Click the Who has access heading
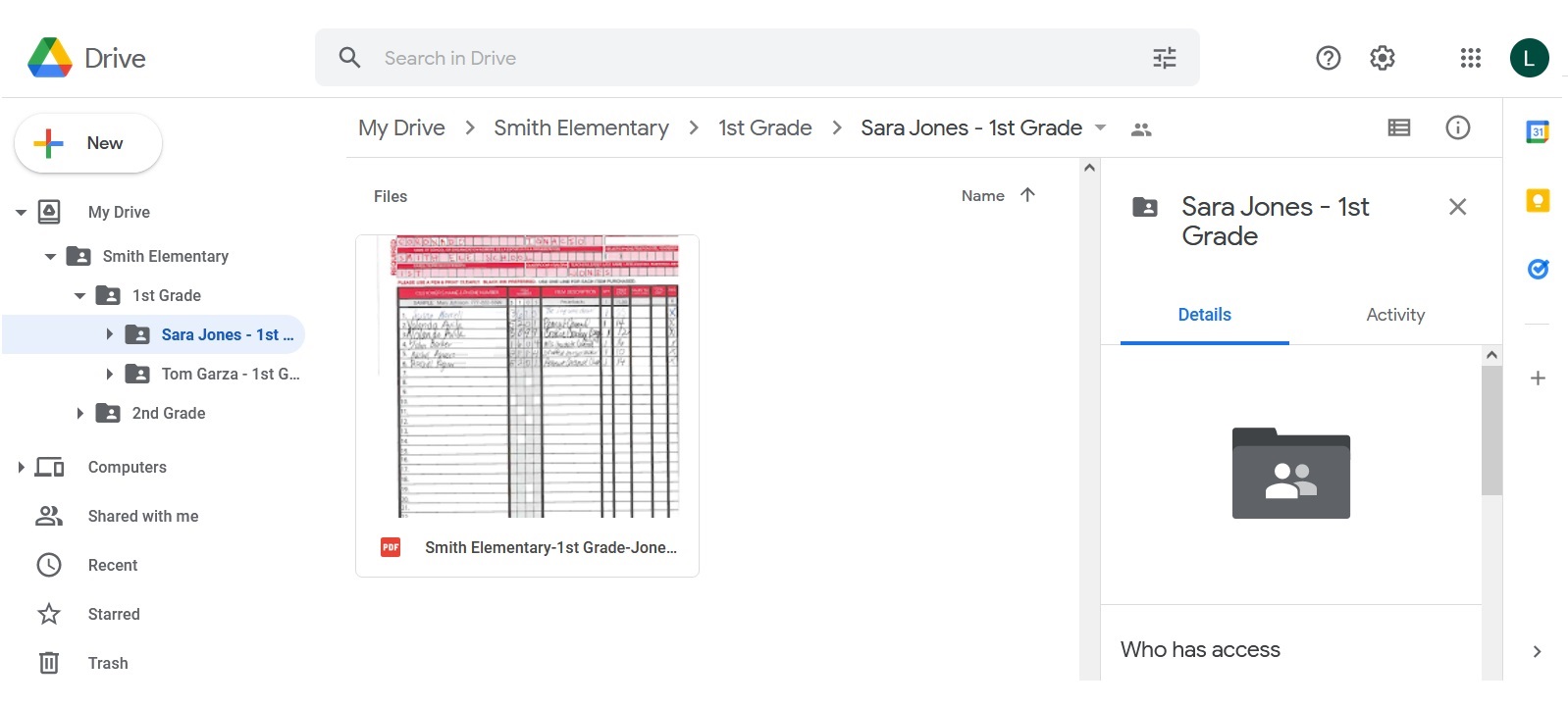The width and height of the screenshot is (1568, 708). click(x=1200, y=649)
